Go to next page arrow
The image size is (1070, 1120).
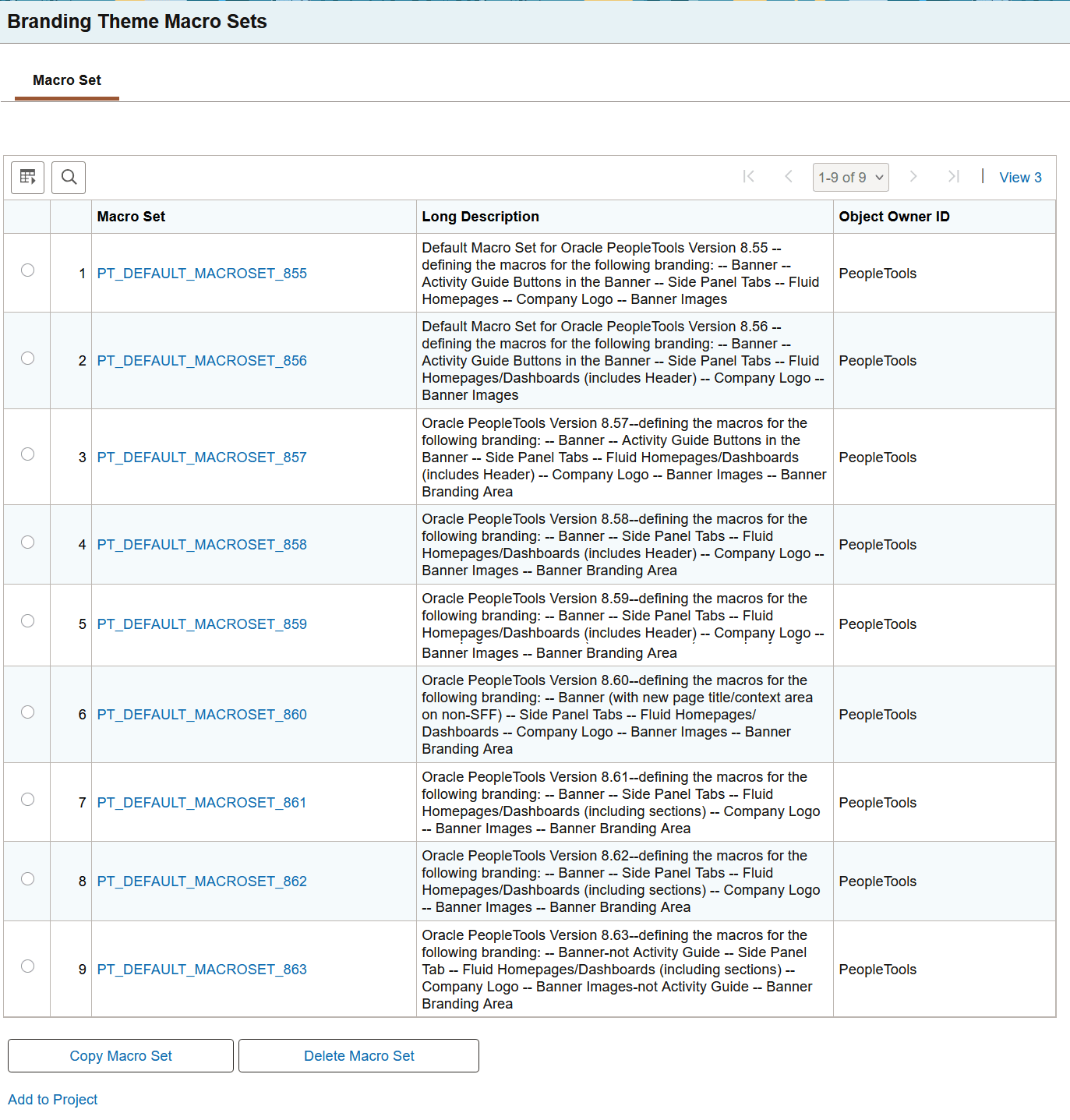(x=913, y=177)
